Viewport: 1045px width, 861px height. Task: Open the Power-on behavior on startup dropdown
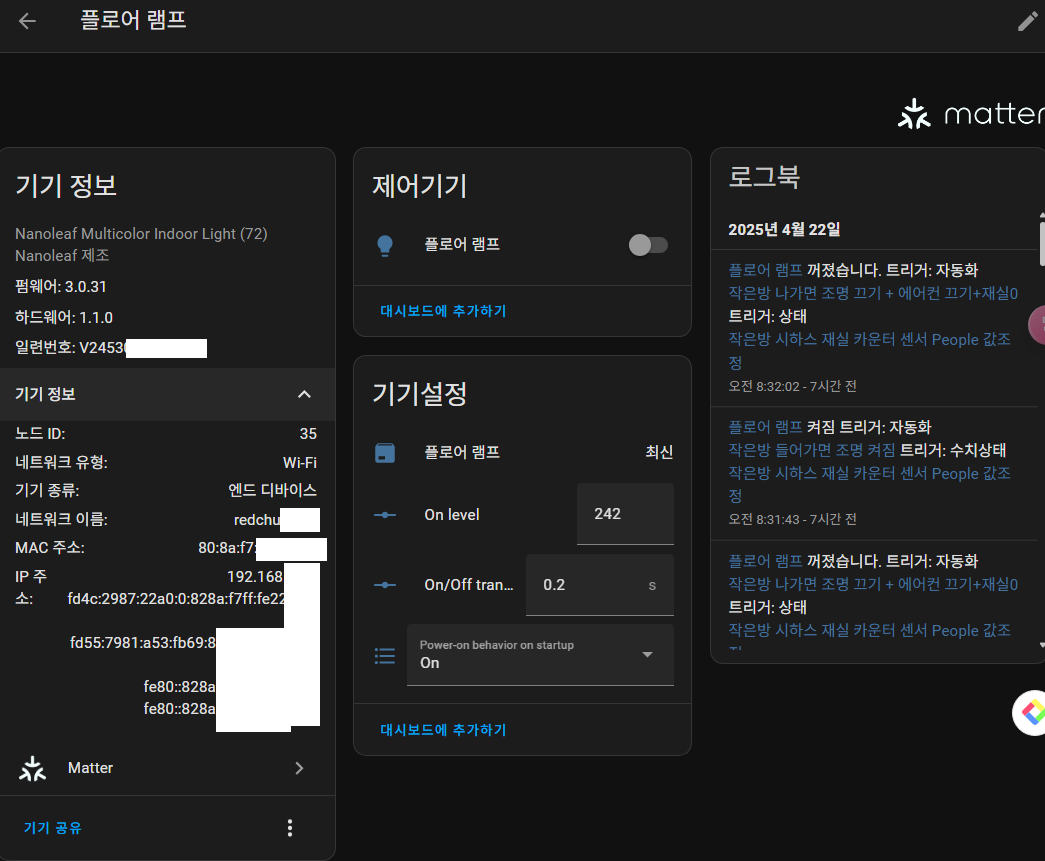540,655
